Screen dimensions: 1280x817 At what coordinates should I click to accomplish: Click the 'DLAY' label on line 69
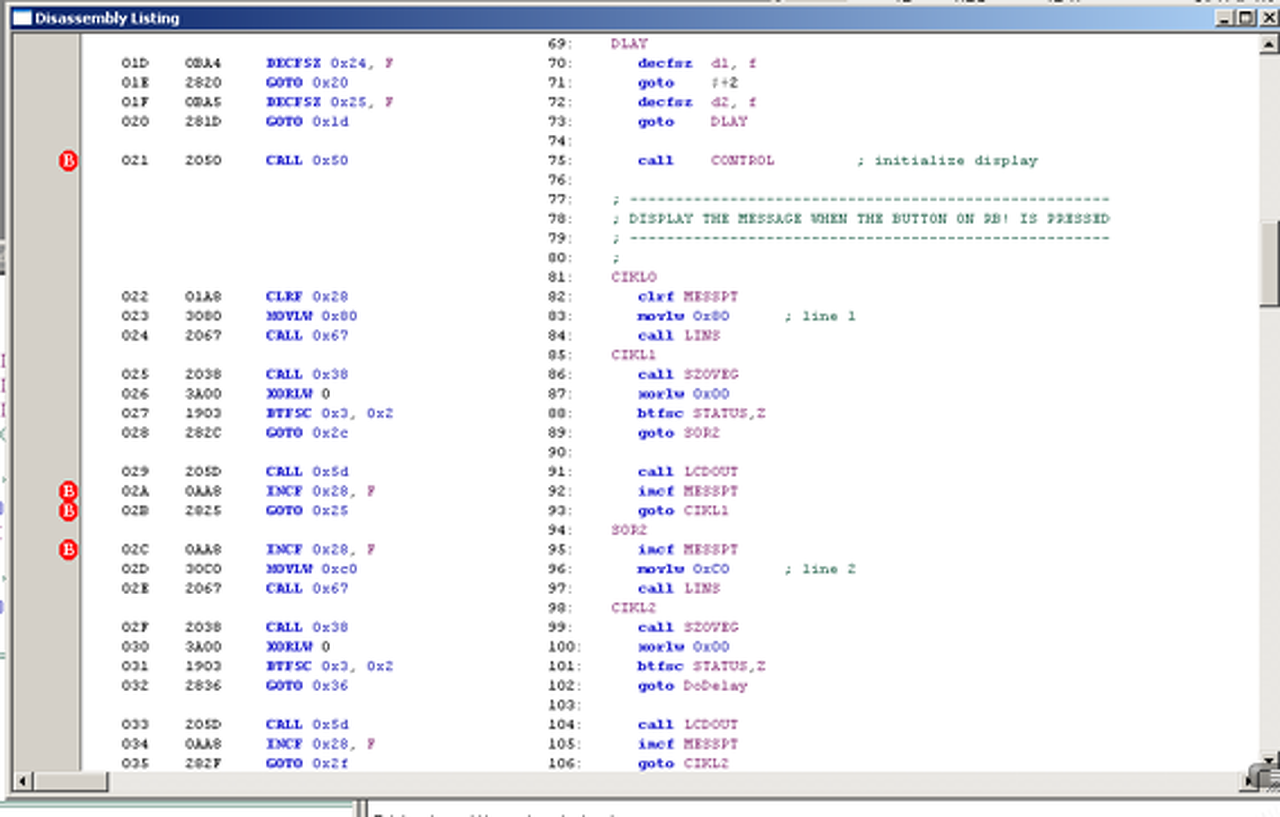(629, 44)
